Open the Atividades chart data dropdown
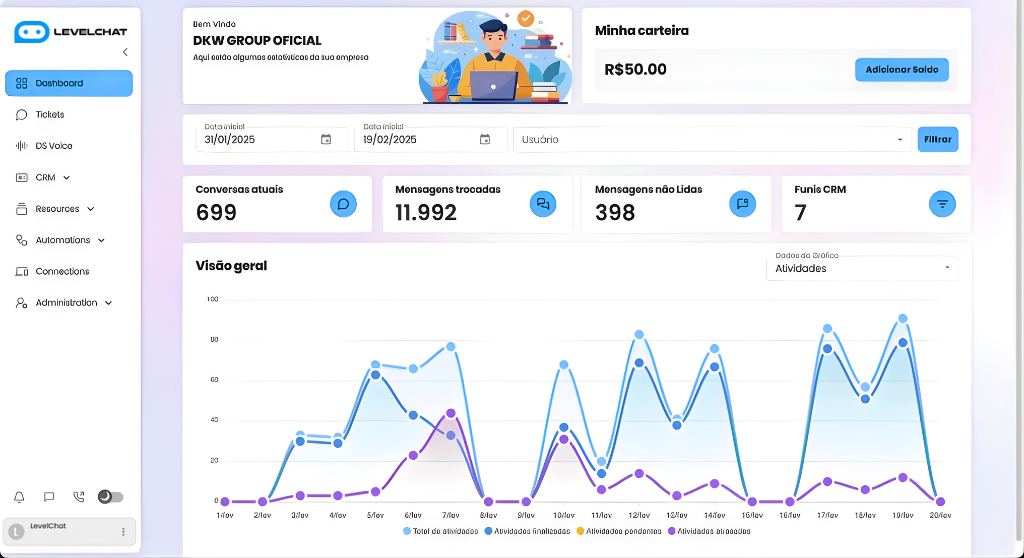The image size is (1024, 558). tap(861, 268)
